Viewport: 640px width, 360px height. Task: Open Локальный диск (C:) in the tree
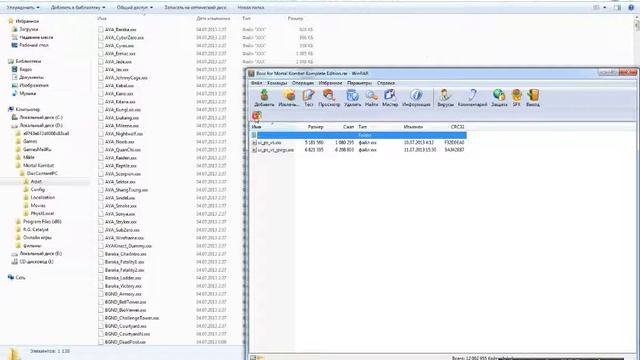(x=41, y=118)
